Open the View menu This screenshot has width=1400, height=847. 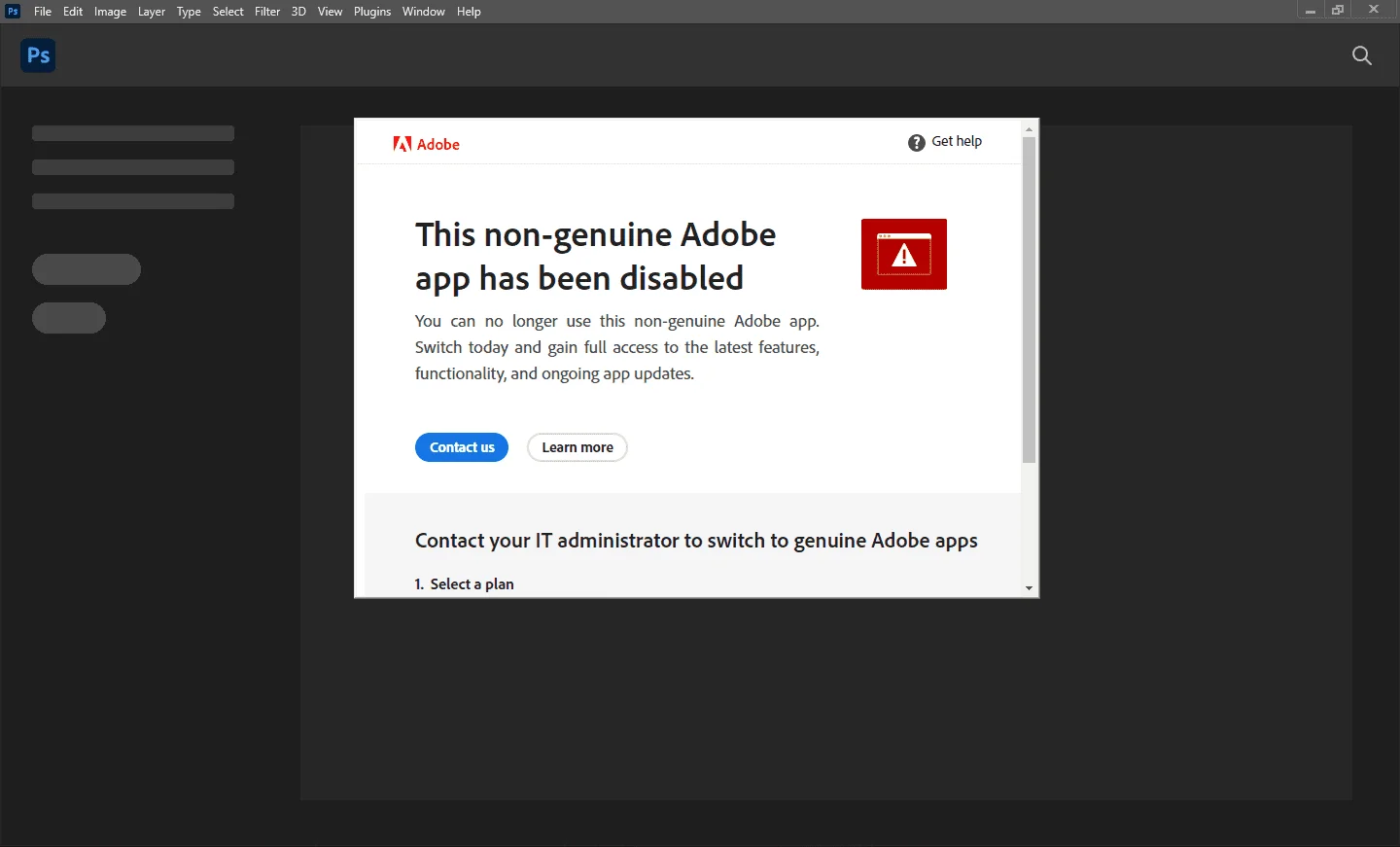330,12
